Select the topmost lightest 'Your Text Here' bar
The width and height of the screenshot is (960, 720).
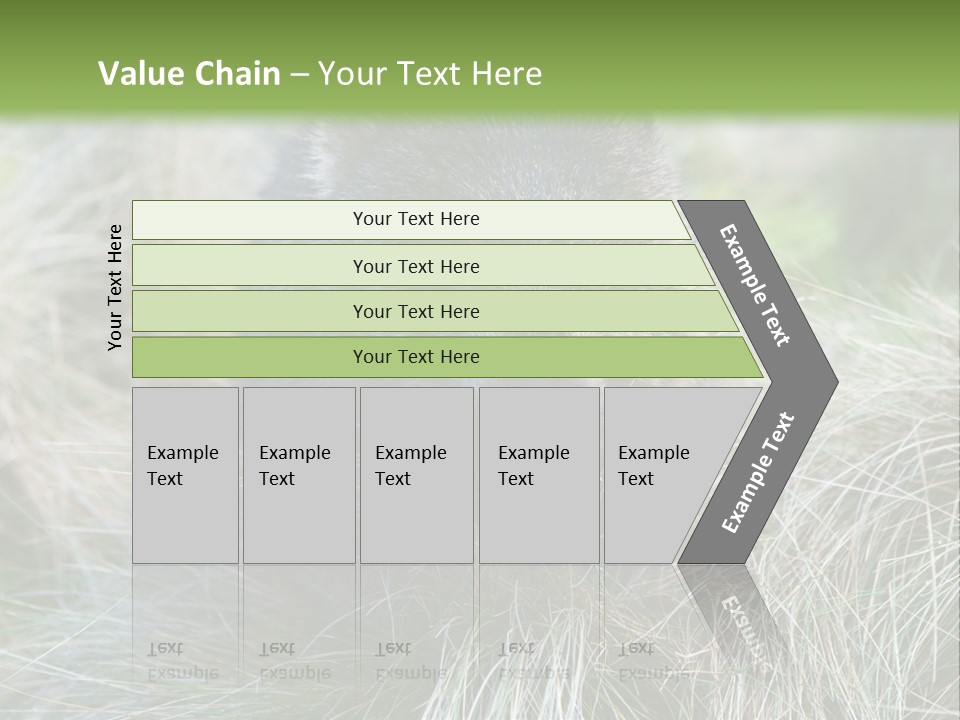[x=415, y=219]
